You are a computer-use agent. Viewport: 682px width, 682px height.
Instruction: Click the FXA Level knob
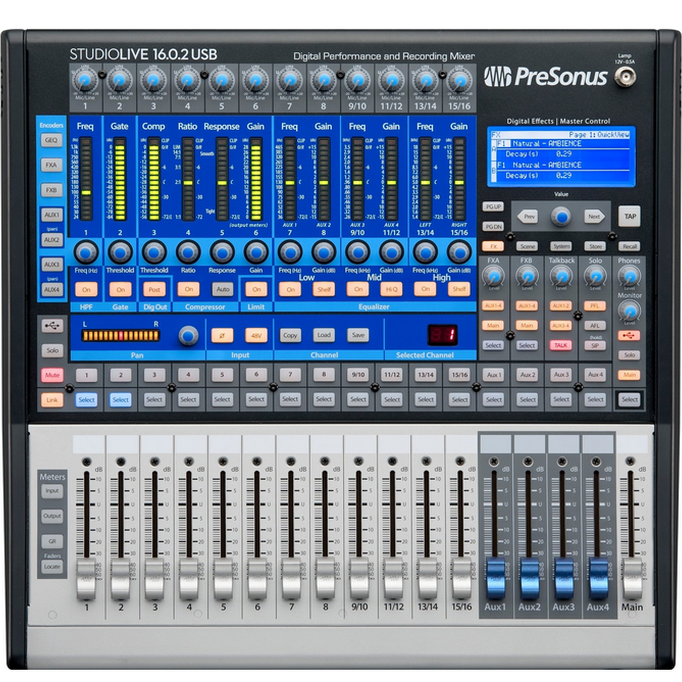click(x=493, y=276)
